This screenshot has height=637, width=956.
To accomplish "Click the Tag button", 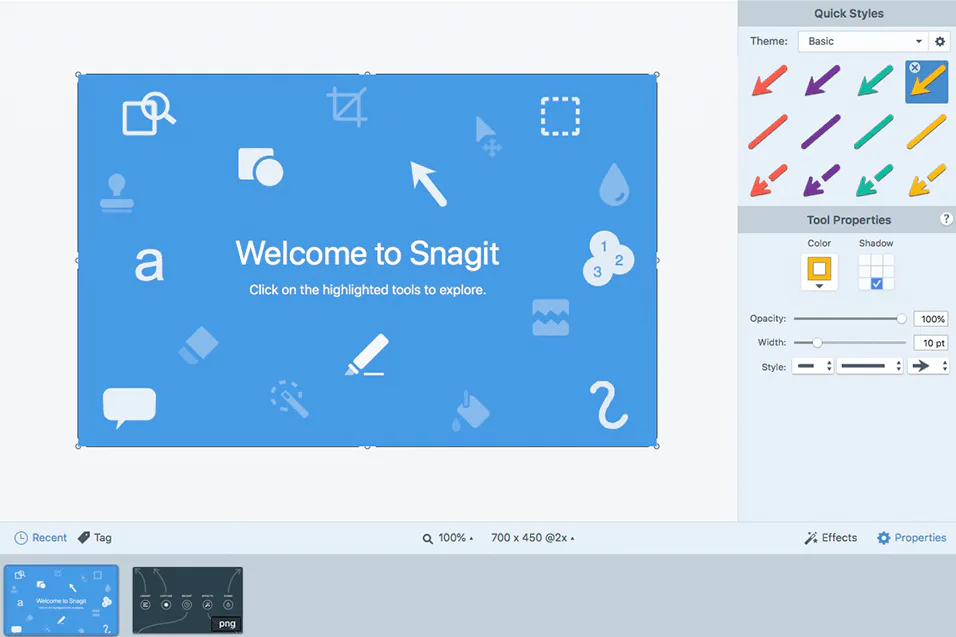I will pos(95,537).
